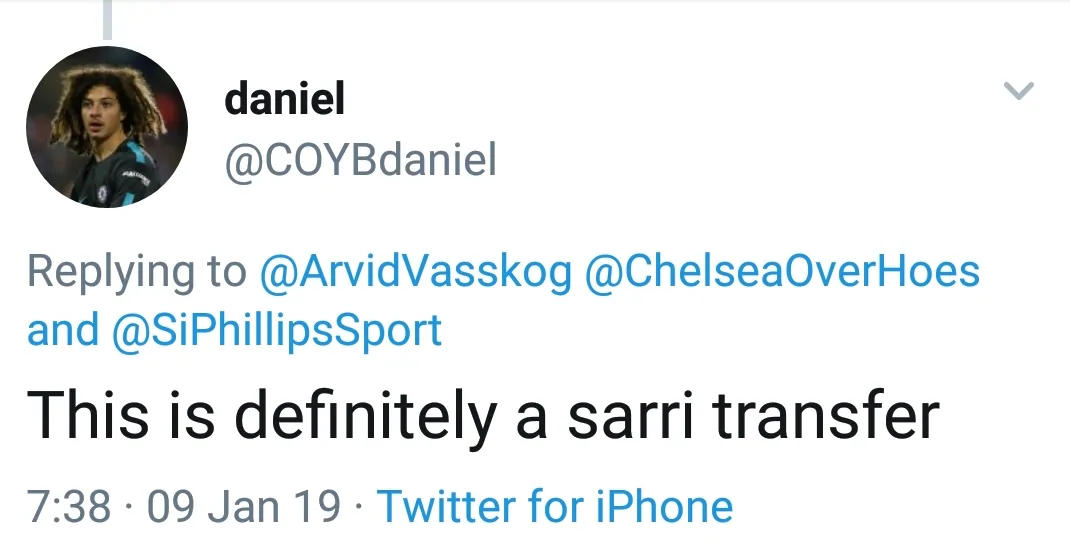Open the @ArvidVasskog mention
The image size is (1070, 556).
414,271
